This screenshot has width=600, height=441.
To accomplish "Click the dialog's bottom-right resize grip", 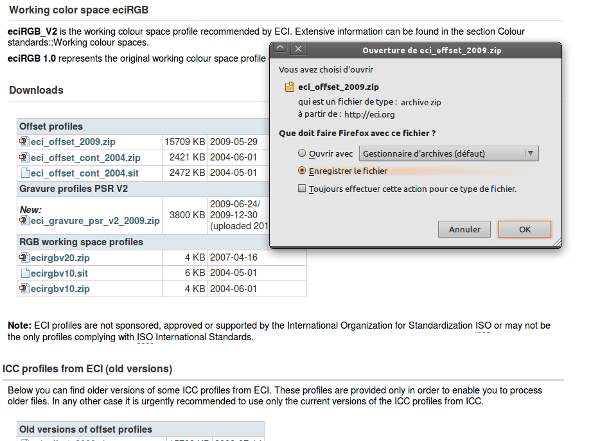I will pyautogui.click(x=557, y=243).
